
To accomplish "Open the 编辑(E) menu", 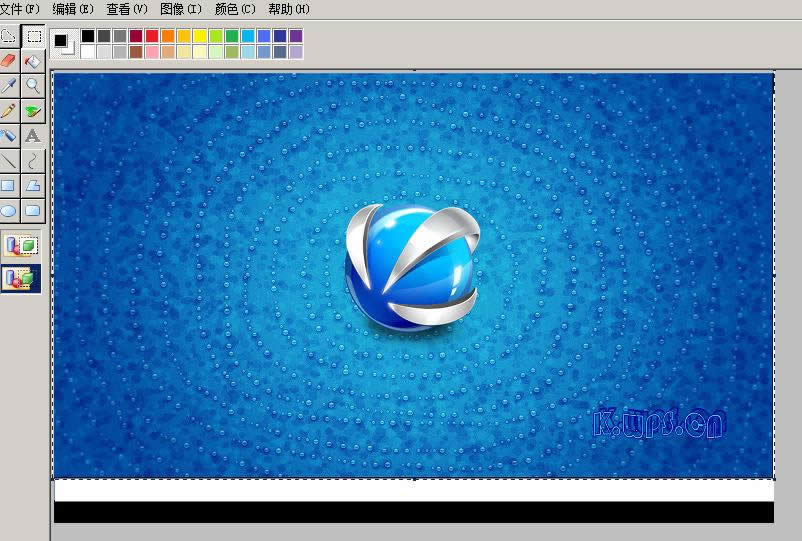I will [x=73, y=9].
